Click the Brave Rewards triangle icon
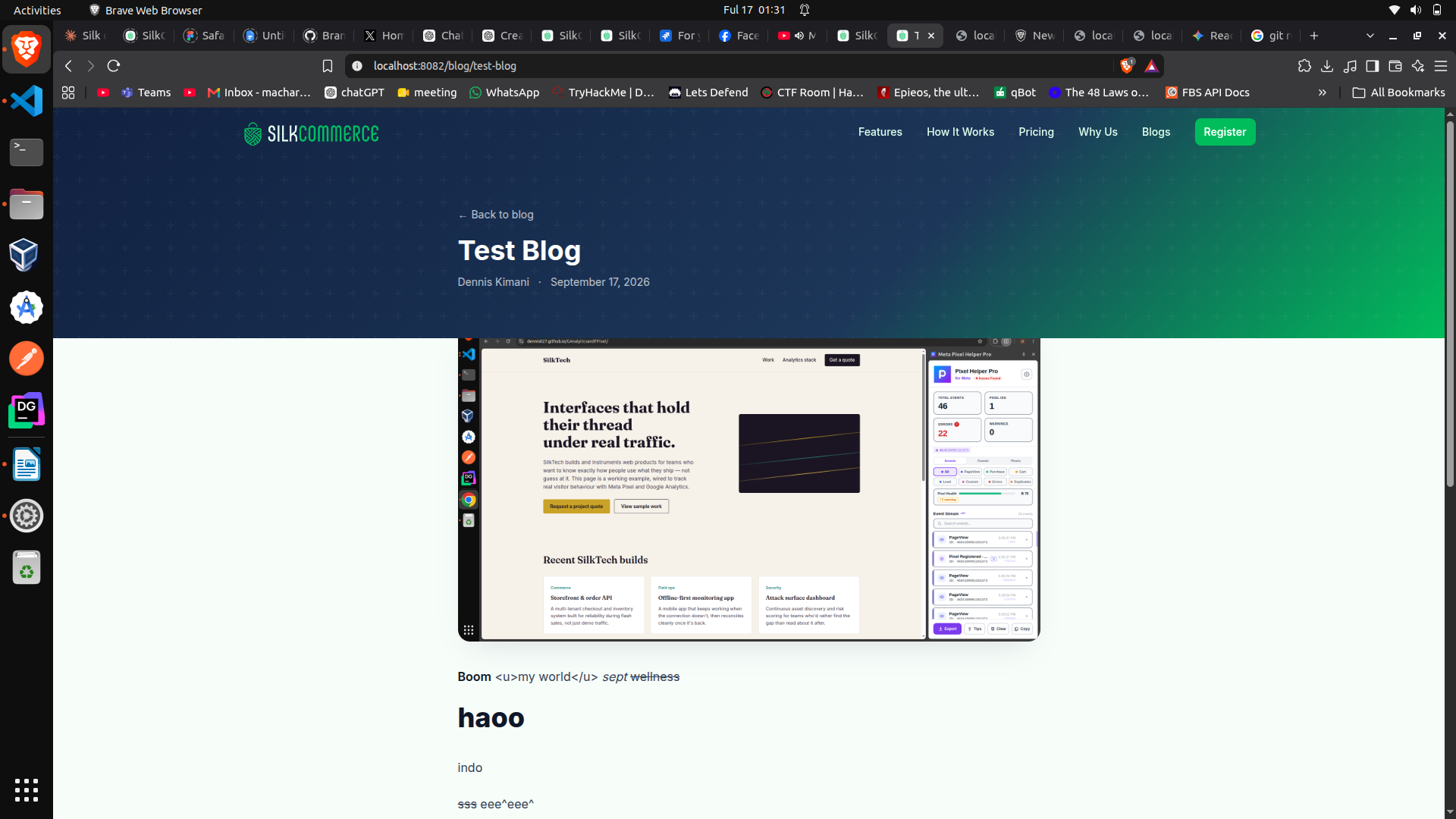 tap(1151, 66)
